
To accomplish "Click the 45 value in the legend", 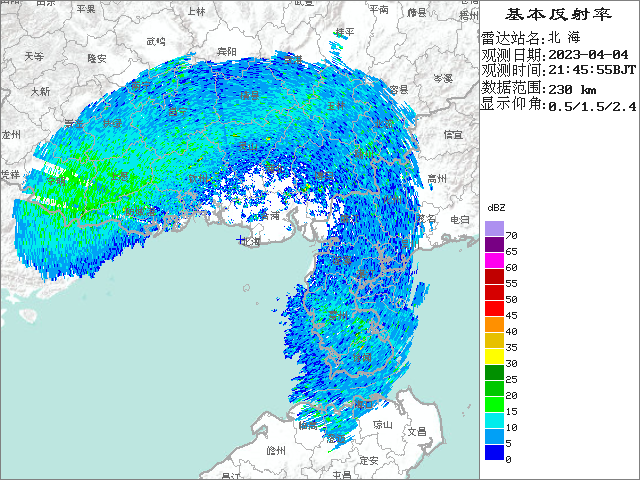I will pos(511,316).
